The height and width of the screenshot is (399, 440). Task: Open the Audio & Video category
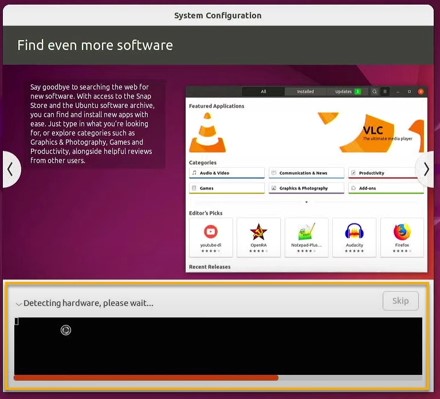227,173
